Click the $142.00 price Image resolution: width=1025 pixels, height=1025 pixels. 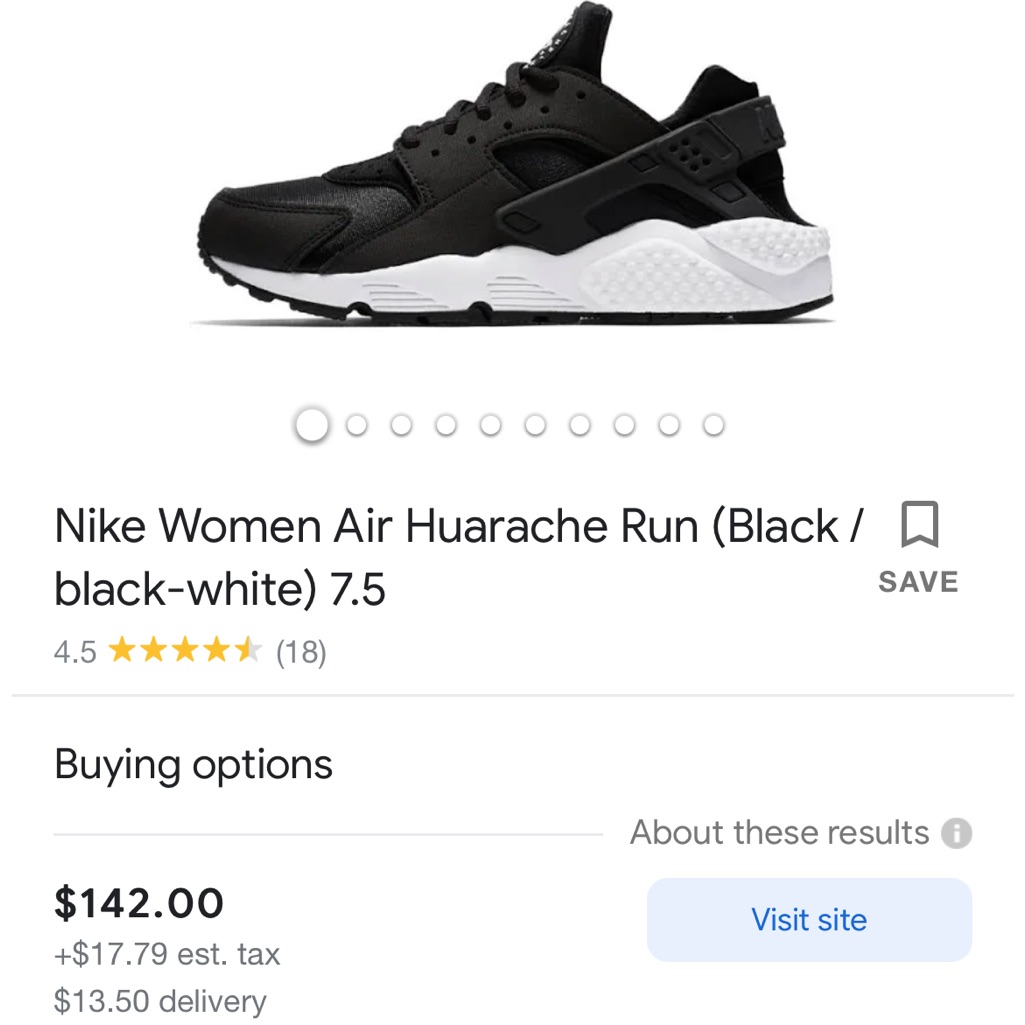tap(140, 905)
